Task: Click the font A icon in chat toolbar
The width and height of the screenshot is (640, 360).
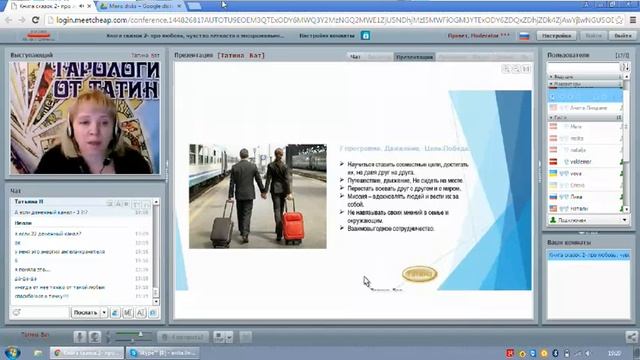Action: (x=140, y=313)
